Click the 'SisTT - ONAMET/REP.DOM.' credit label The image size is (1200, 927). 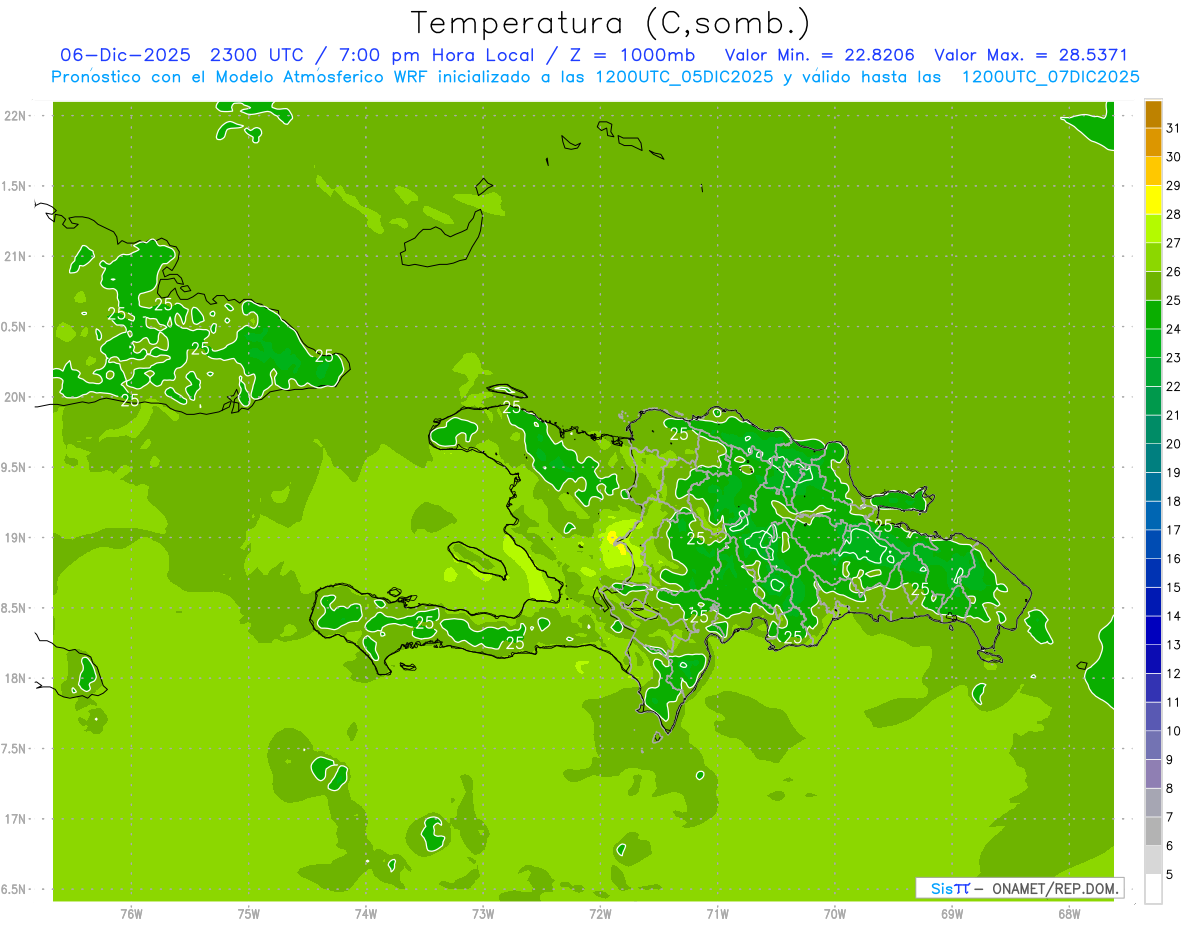click(x=1019, y=888)
